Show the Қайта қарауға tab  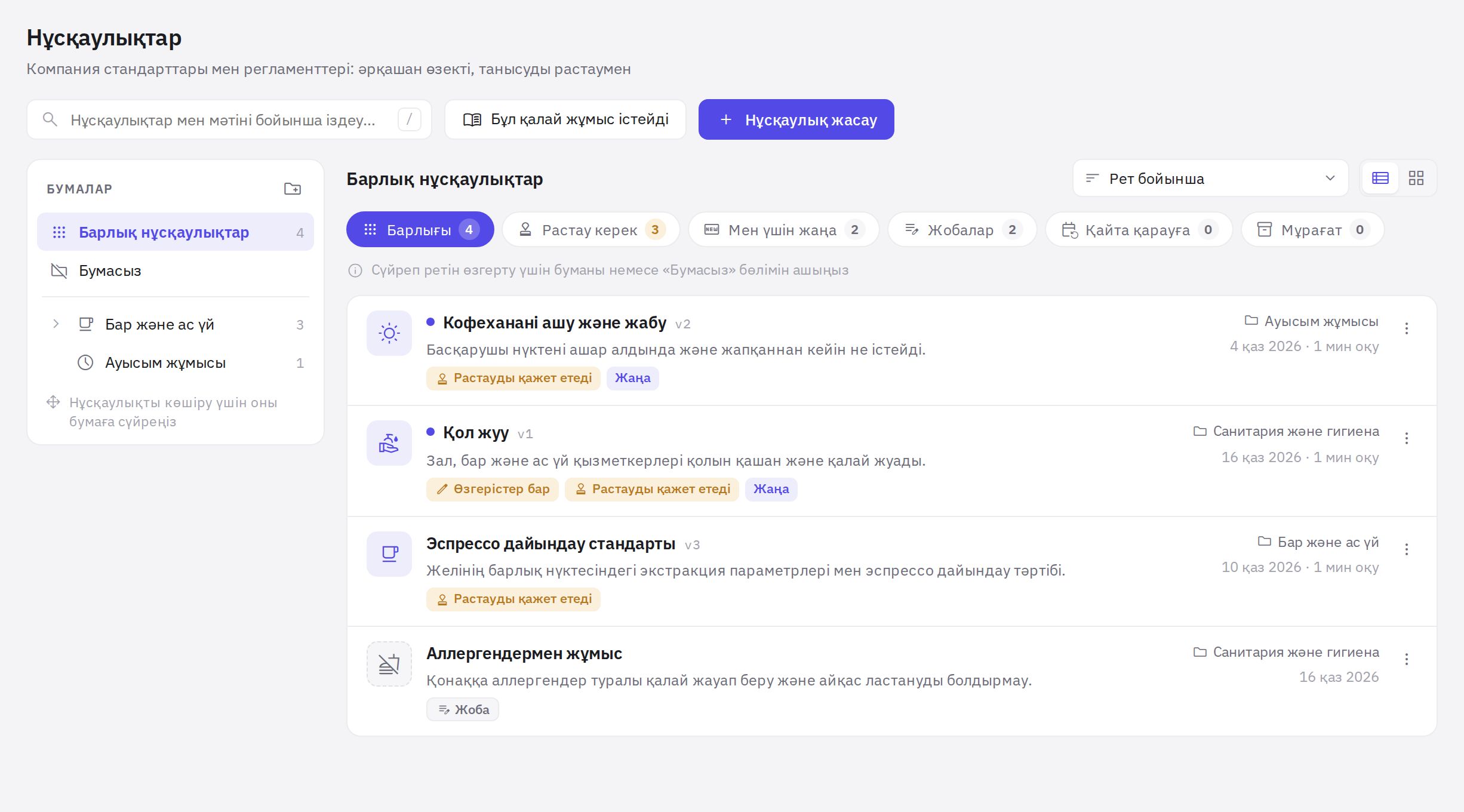click(1139, 229)
